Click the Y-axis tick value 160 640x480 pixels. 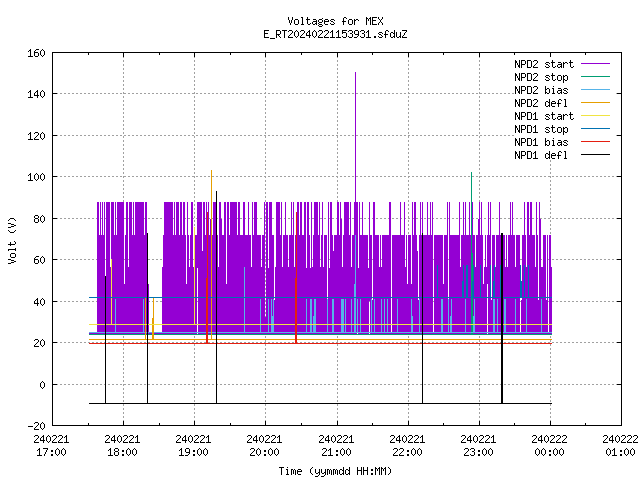click(x=36, y=53)
